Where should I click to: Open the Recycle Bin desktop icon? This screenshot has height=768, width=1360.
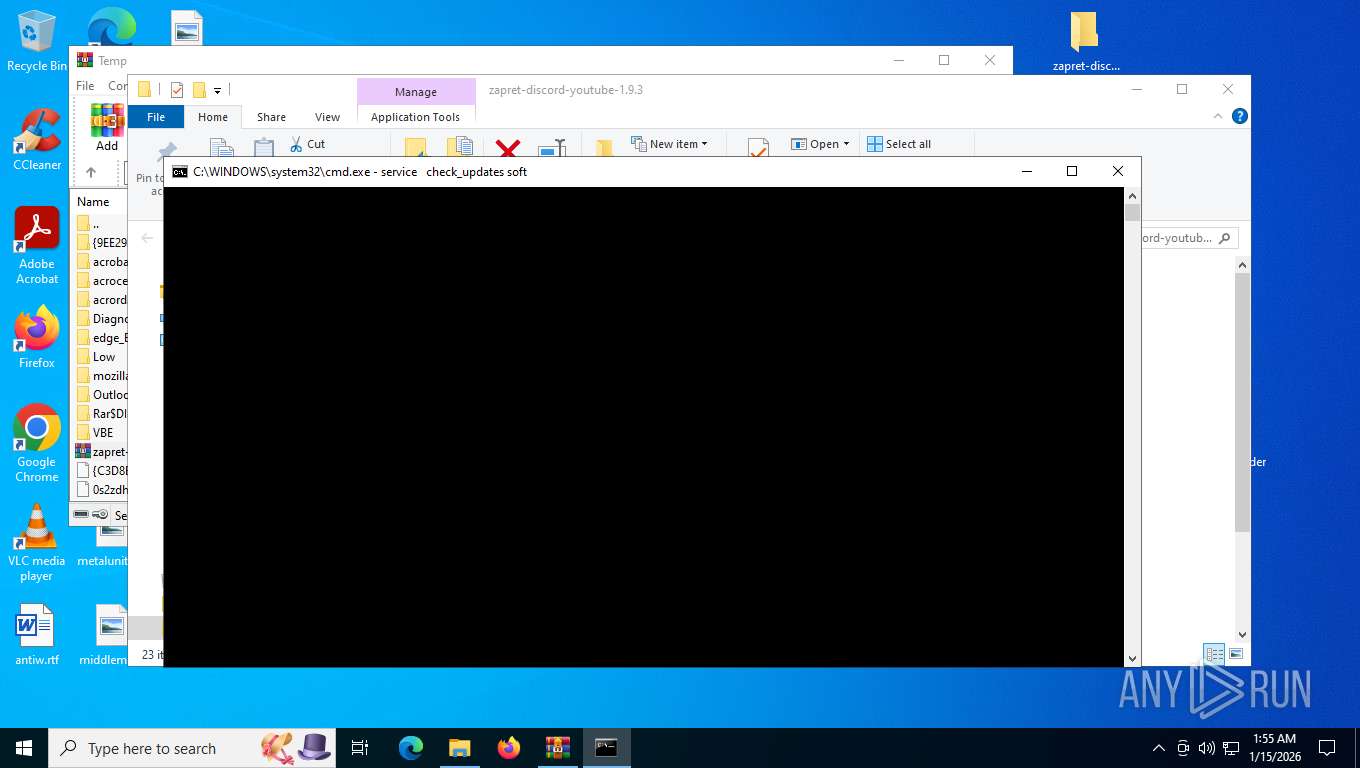coord(36,40)
